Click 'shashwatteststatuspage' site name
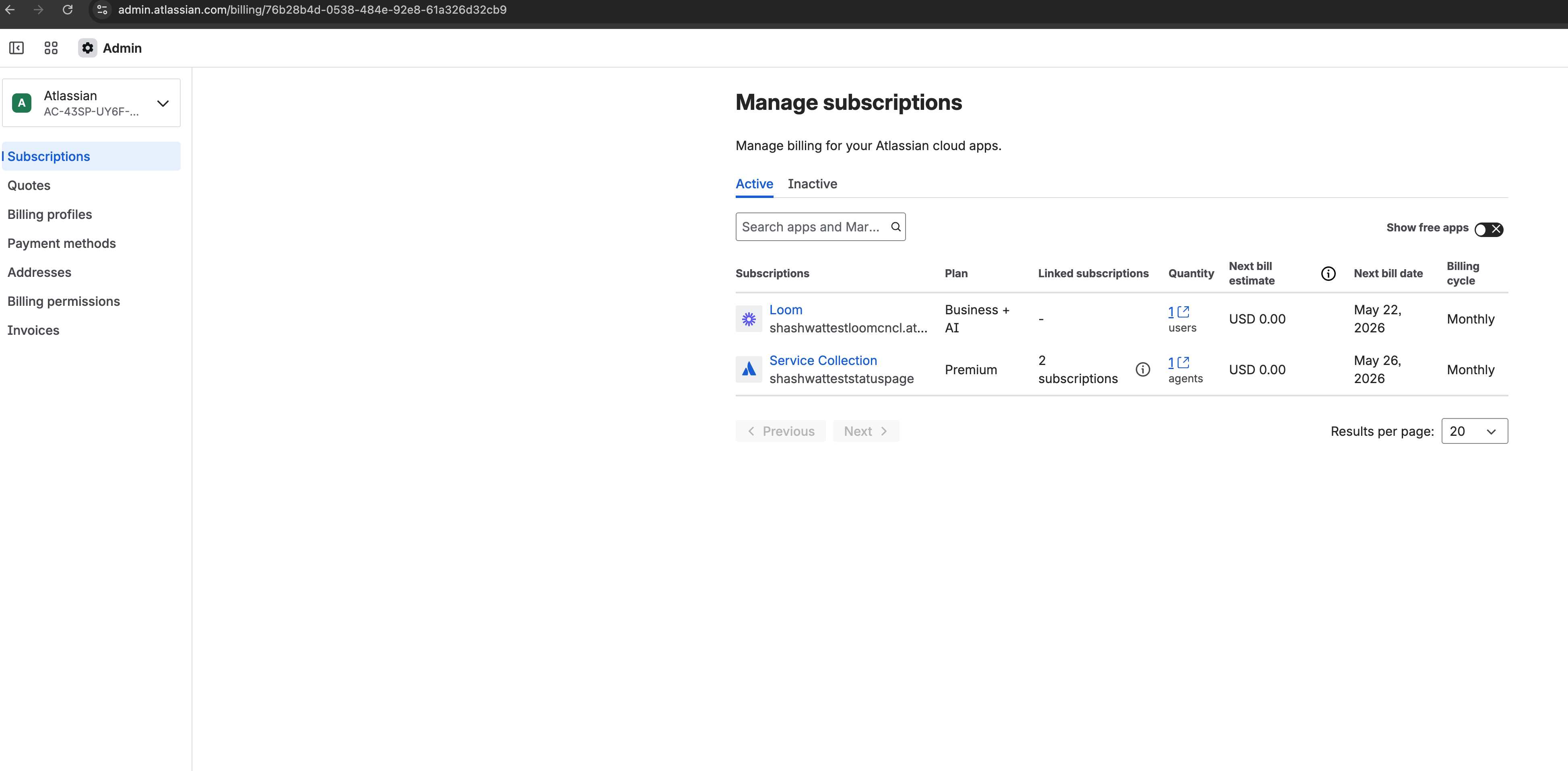Viewport: 1568px width, 771px height. (x=841, y=379)
